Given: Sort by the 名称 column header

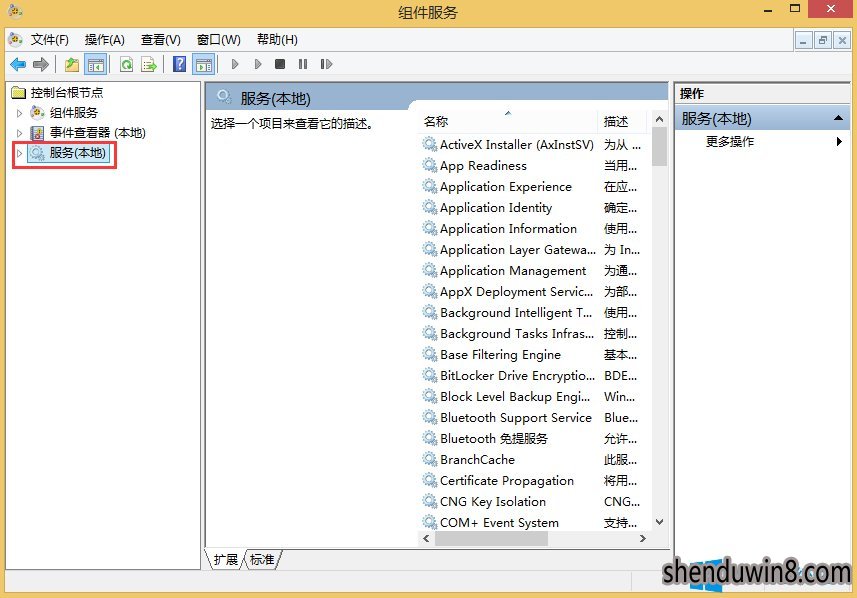Looking at the screenshot, I should (x=508, y=121).
